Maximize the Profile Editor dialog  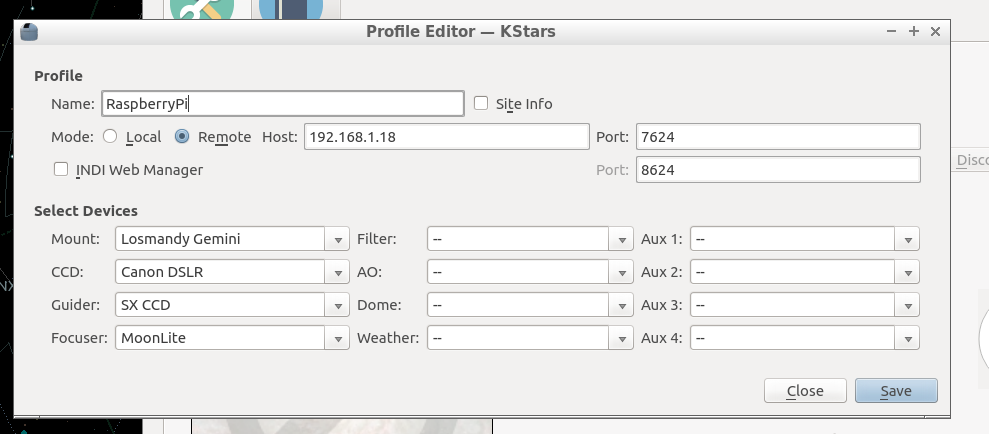913,32
